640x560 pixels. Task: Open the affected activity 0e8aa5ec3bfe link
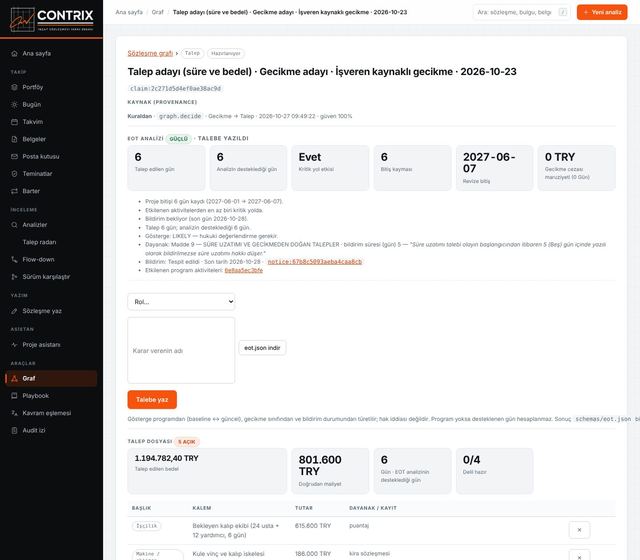[x=244, y=270]
